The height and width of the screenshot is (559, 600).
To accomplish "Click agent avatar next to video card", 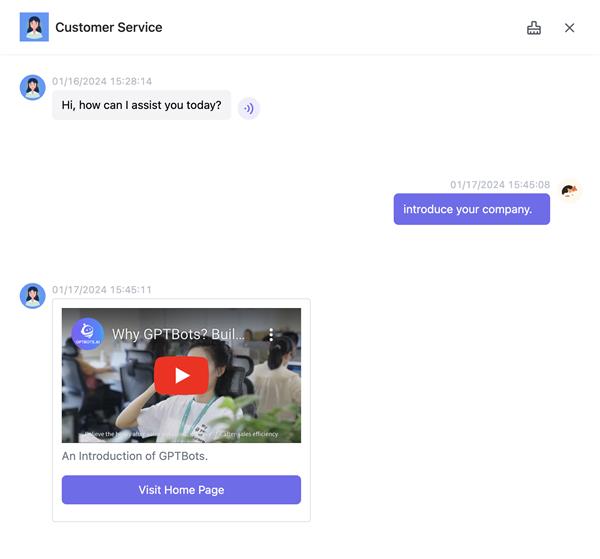I will (x=33, y=296).
